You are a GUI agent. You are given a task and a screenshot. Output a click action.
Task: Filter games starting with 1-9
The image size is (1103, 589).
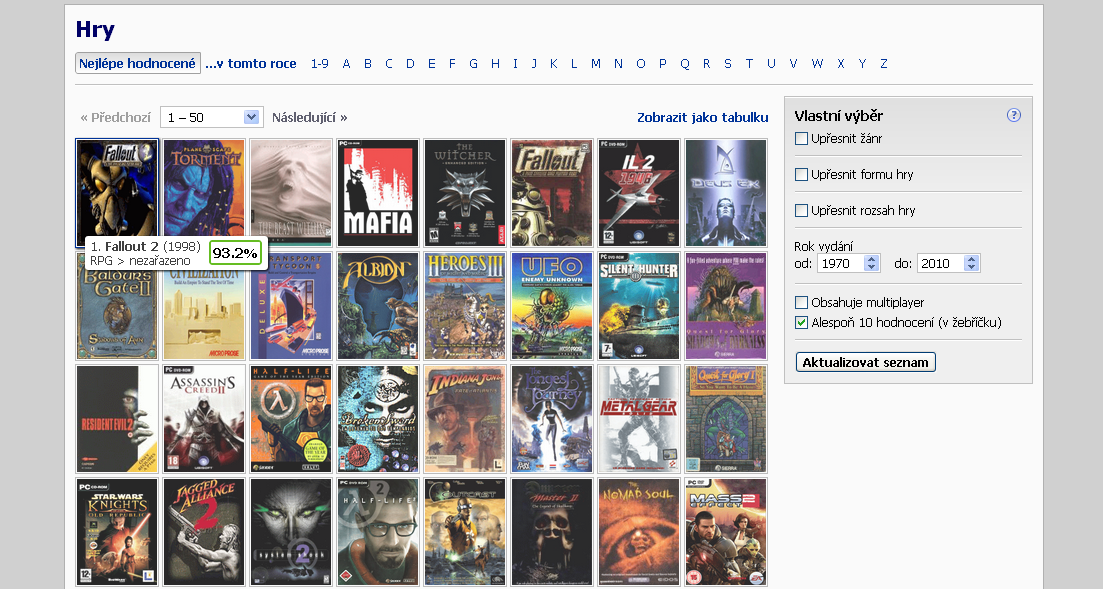point(320,63)
